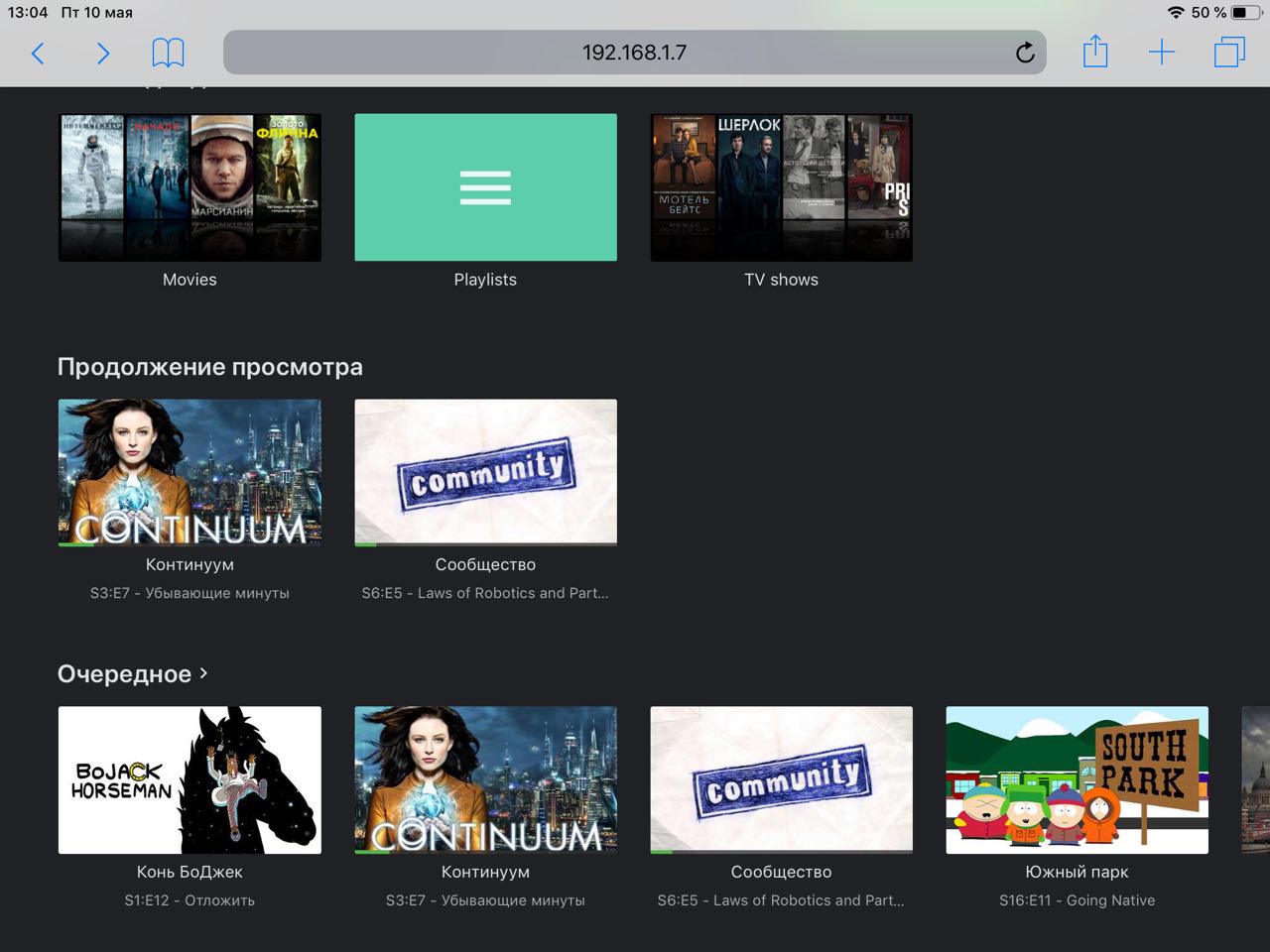Viewport: 1270px width, 952px height.
Task: Open Континуум title under Продолжение просмотра
Action: (x=190, y=564)
